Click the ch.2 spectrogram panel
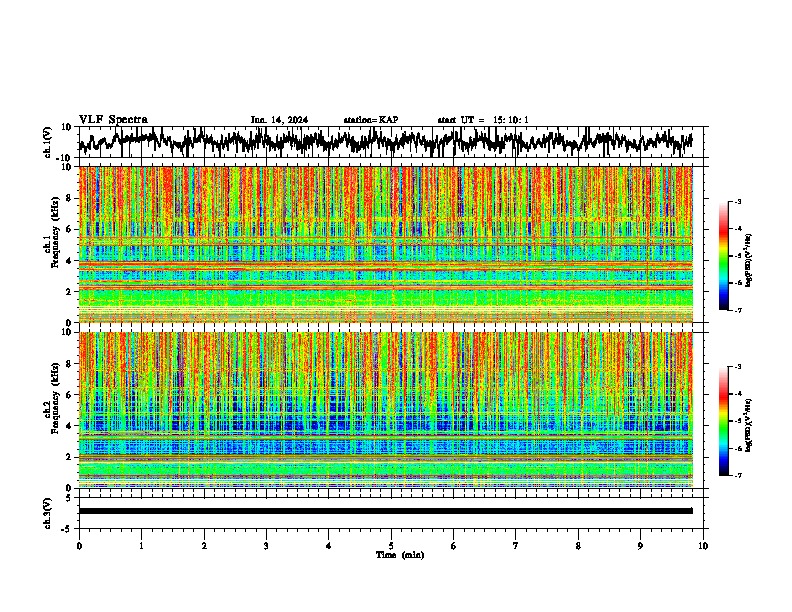This screenshot has height=612, width=792. click(x=386, y=410)
